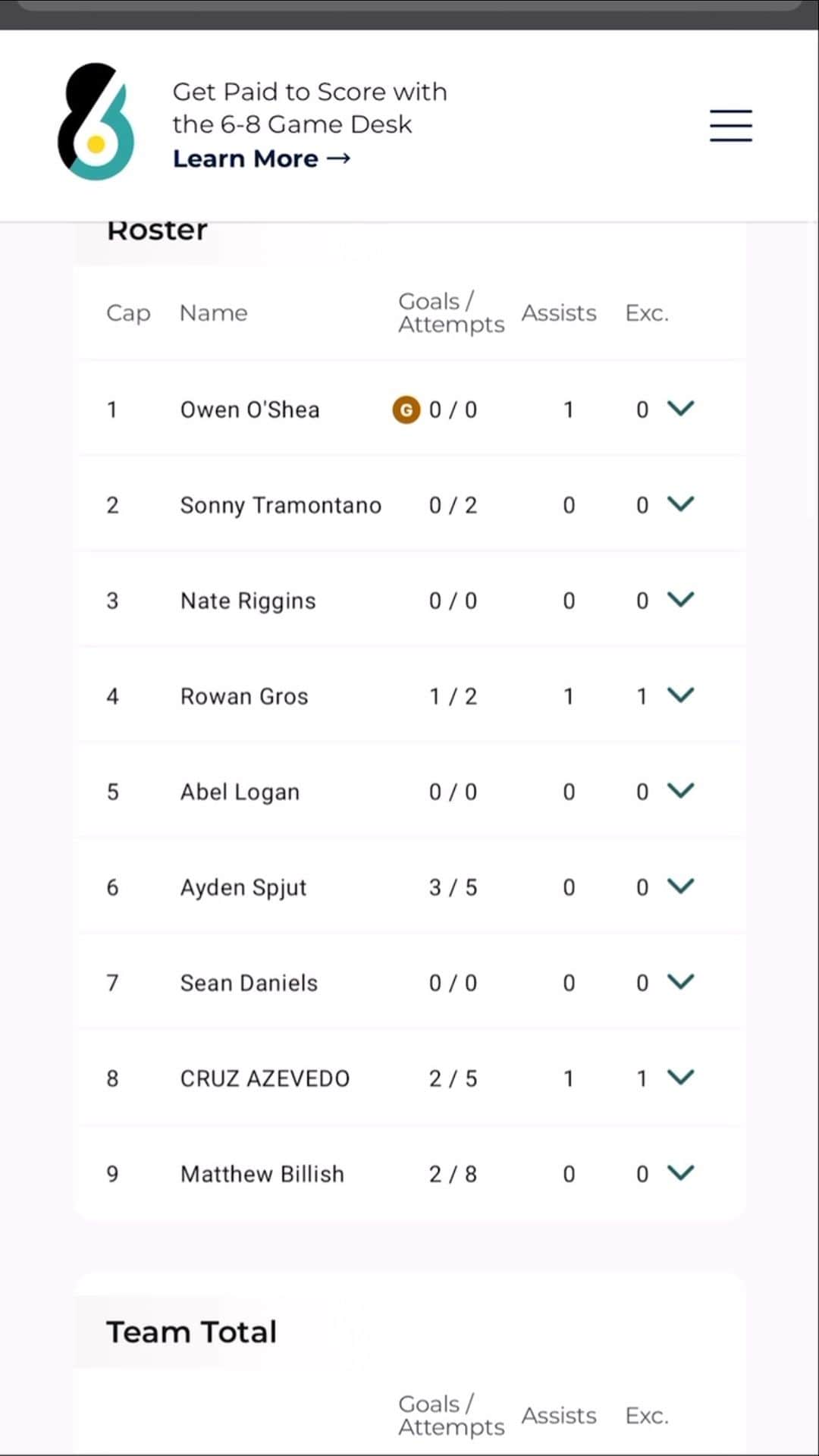The height and width of the screenshot is (1456, 819).
Task: Expand Nate Riggins details chevron
Action: 681,600
